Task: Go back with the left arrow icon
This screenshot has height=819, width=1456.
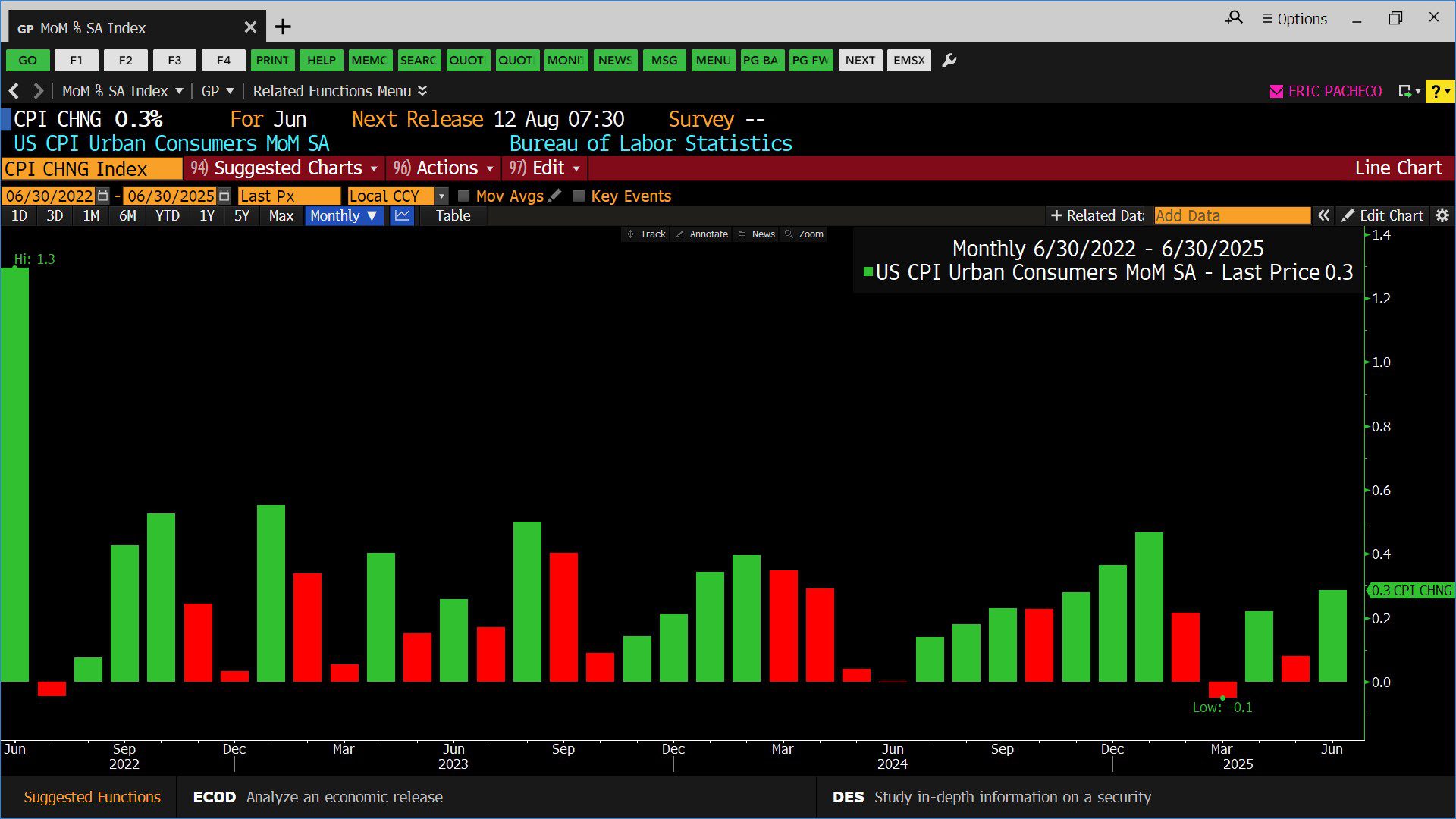Action: 14,91
